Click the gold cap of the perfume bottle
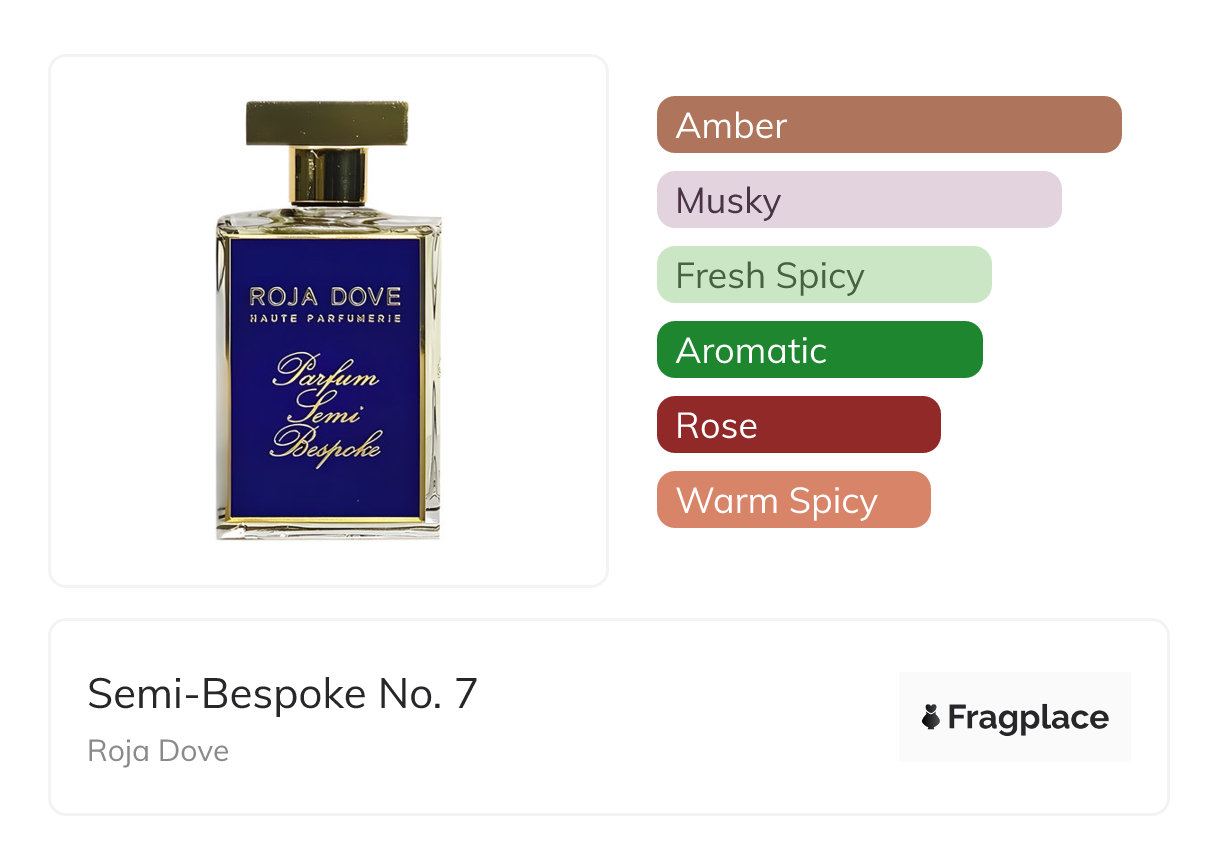The width and height of the screenshot is (1218, 864). pos(327,123)
